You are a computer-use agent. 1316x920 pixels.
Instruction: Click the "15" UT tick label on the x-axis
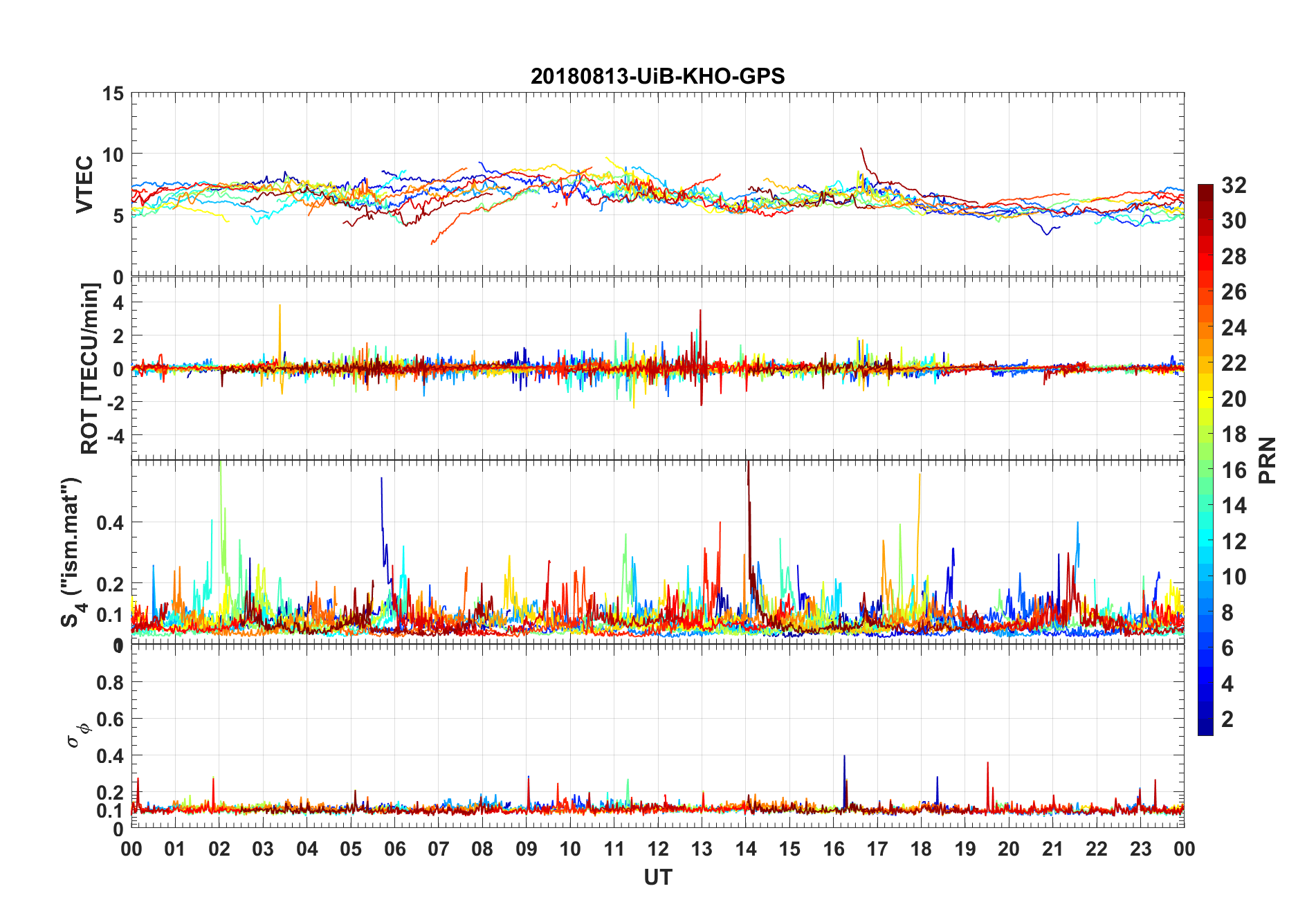pos(789,849)
